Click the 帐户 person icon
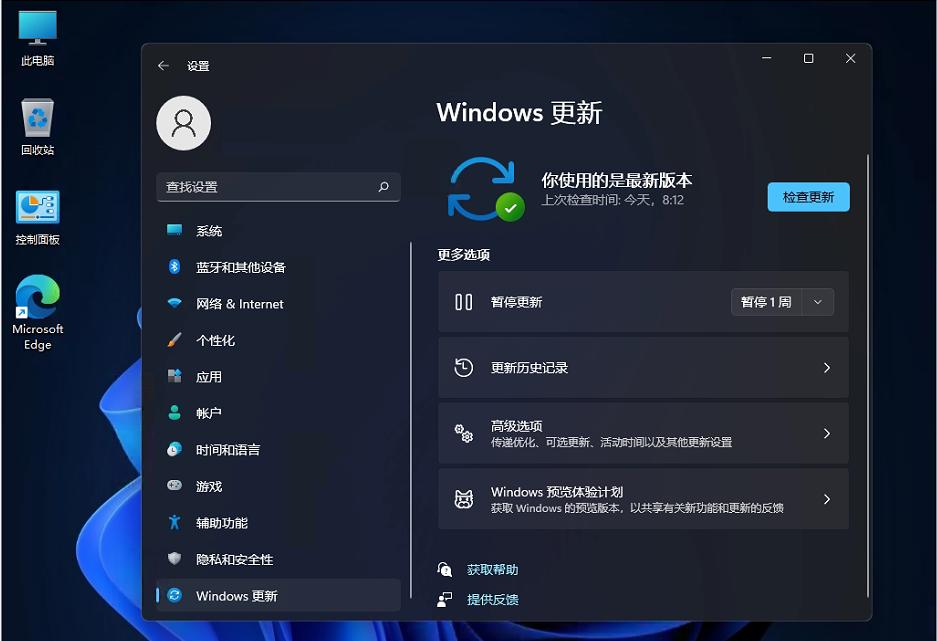Viewport: 937px width, 641px height. coord(174,413)
